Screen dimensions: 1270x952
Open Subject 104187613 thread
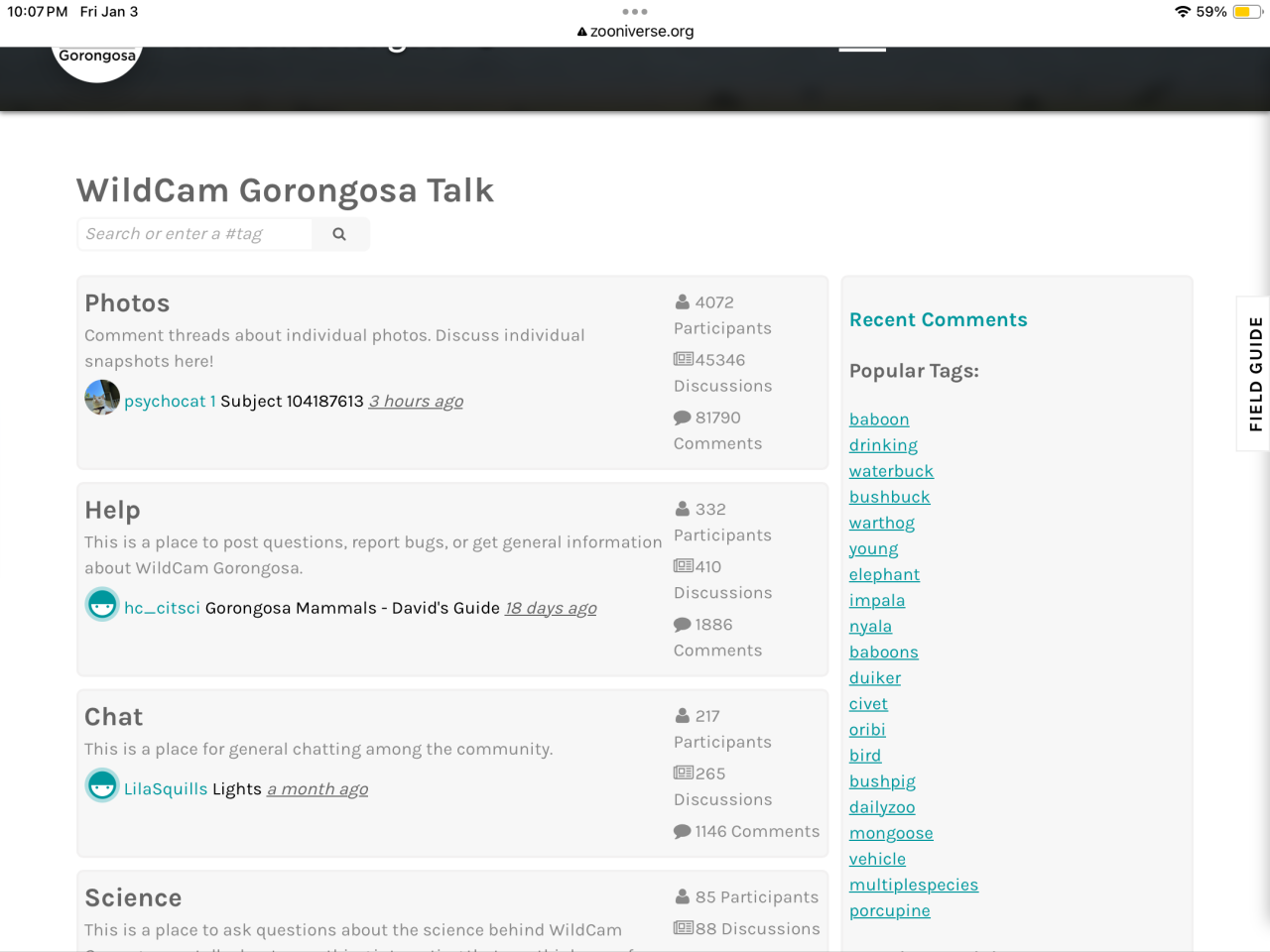(292, 402)
